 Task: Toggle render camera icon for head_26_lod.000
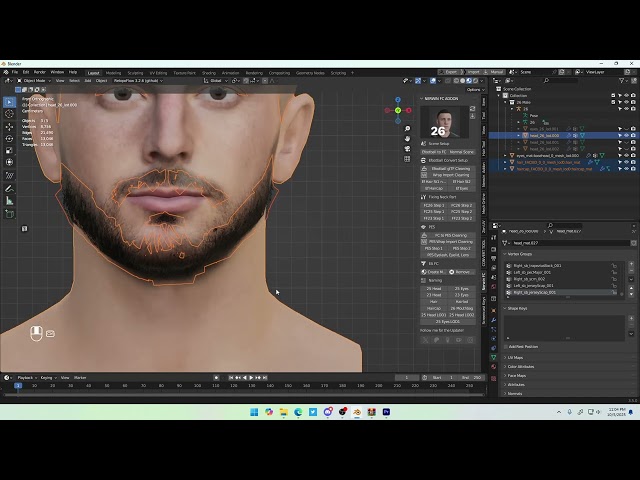click(x=633, y=136)
